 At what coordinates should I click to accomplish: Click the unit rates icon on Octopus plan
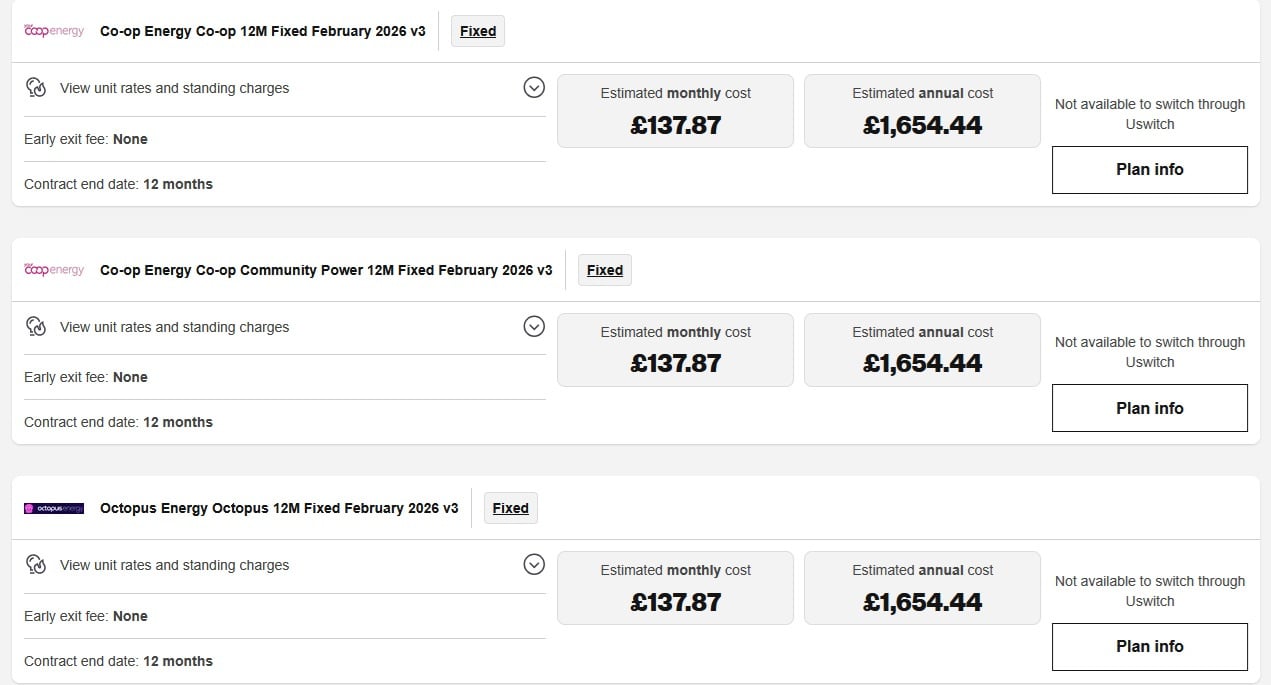[x=36, y=565]
